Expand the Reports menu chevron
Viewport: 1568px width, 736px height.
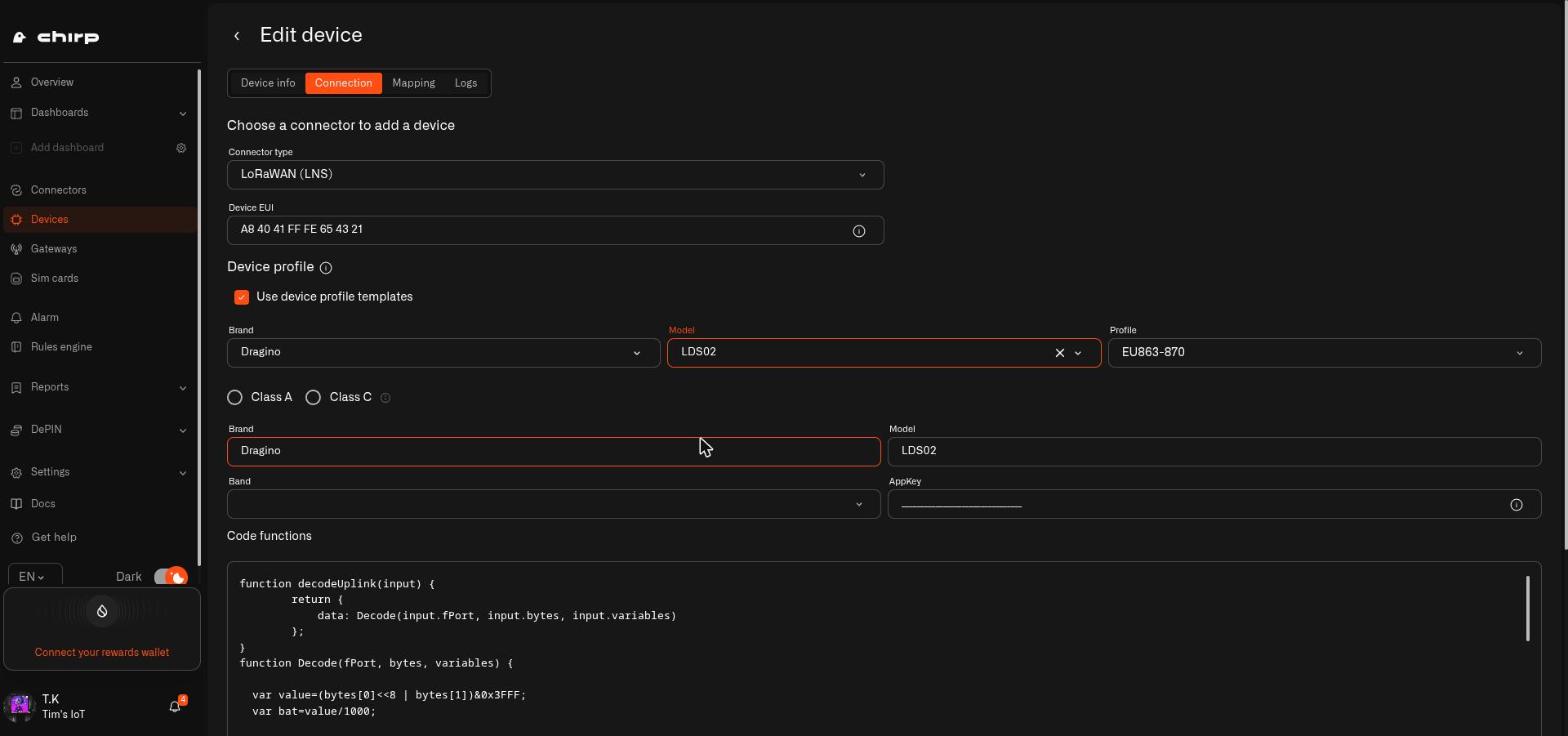pyautogui.click(x=182, y=387)
